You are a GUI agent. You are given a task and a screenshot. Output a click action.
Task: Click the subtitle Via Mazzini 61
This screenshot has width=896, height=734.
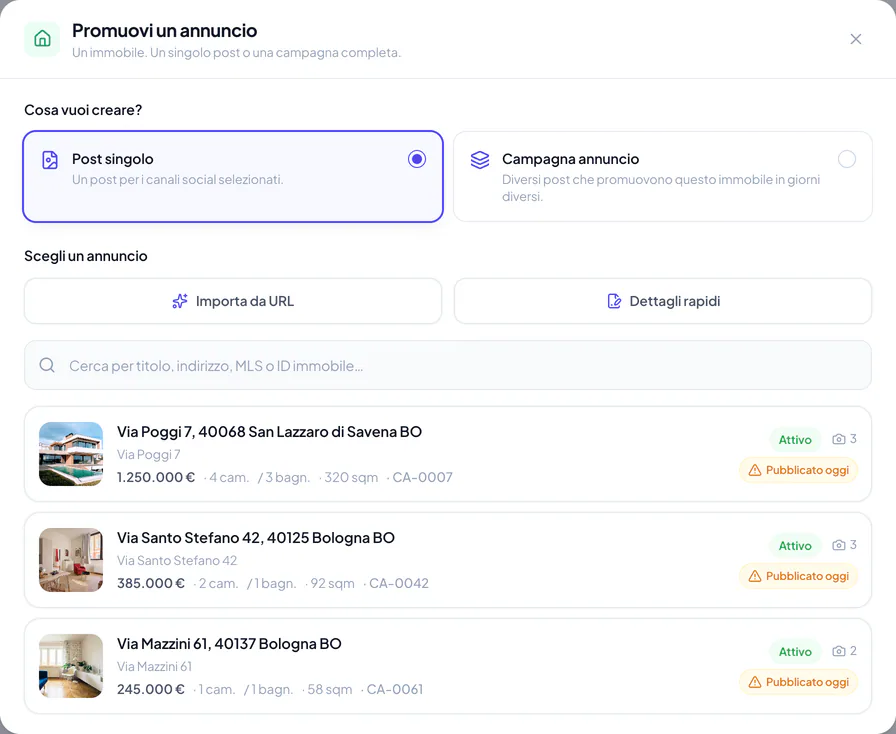point(154,667)
